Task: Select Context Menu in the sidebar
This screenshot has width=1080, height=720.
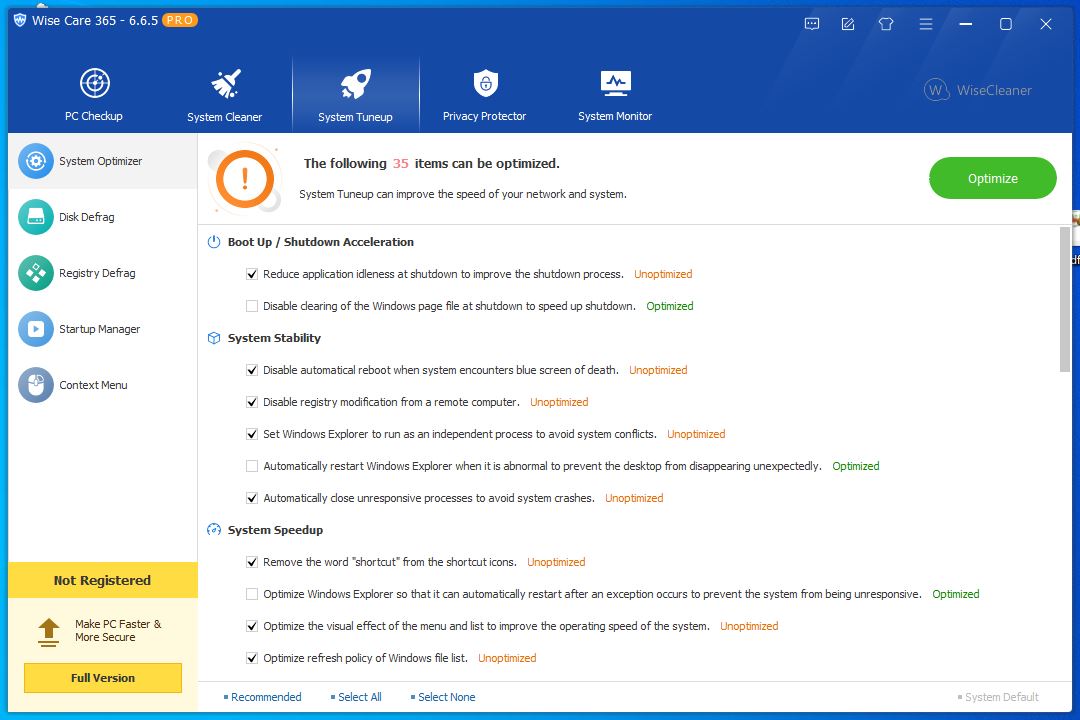Action: coord(103,385)
